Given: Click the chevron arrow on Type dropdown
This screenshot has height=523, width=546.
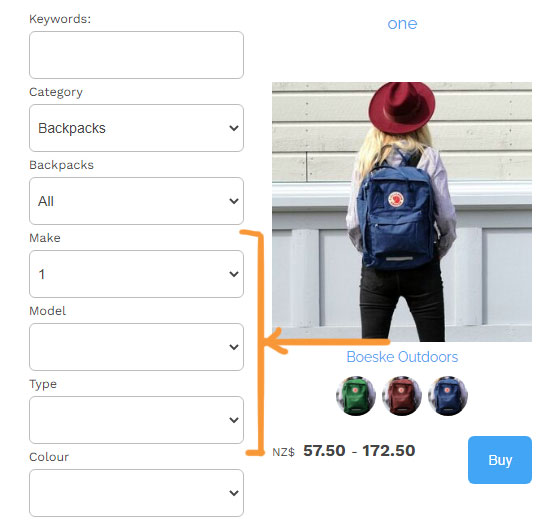Looking at the screenshot, I should (x=234, y=420).
